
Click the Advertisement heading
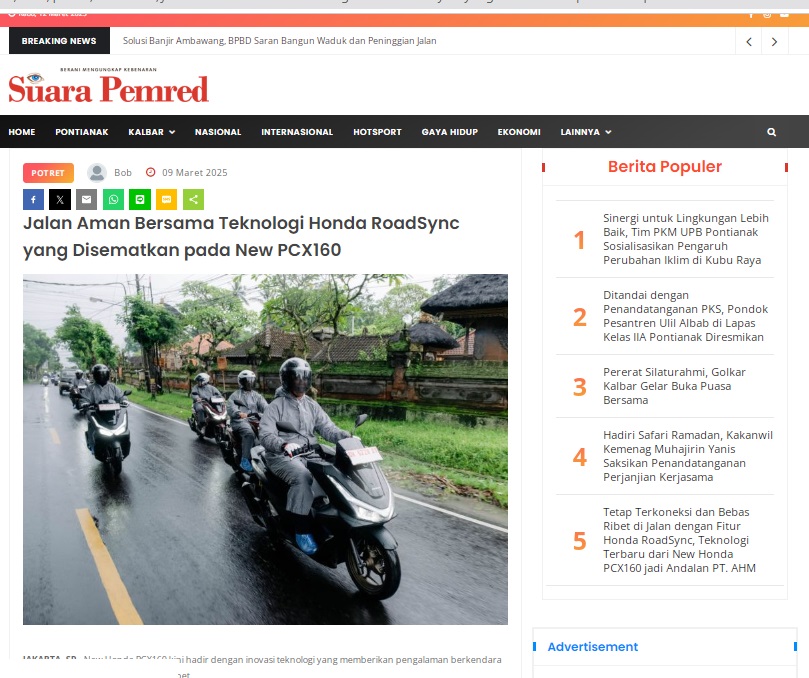click(592, 647)
